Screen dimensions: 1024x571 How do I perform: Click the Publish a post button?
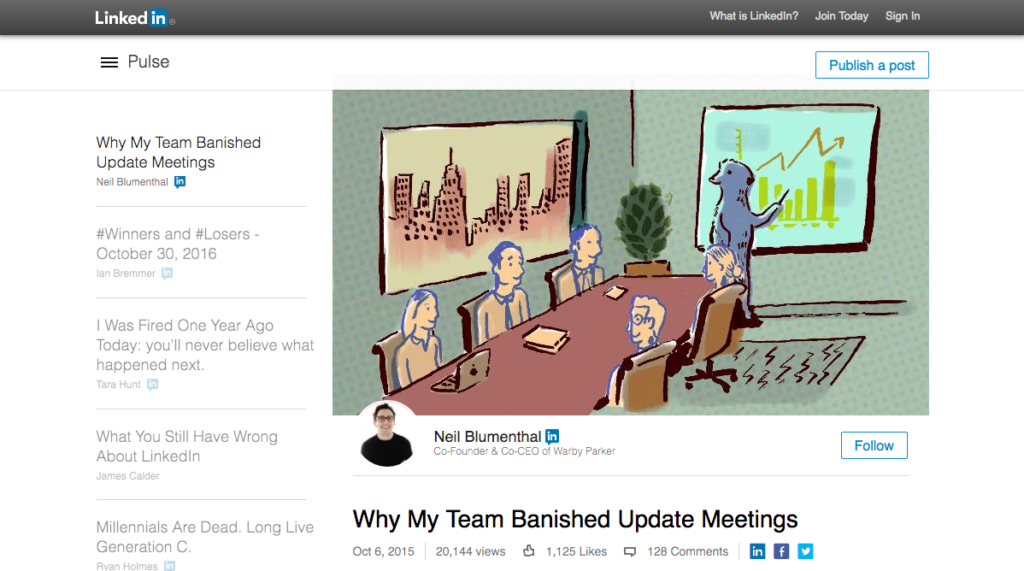coord(872,65)
